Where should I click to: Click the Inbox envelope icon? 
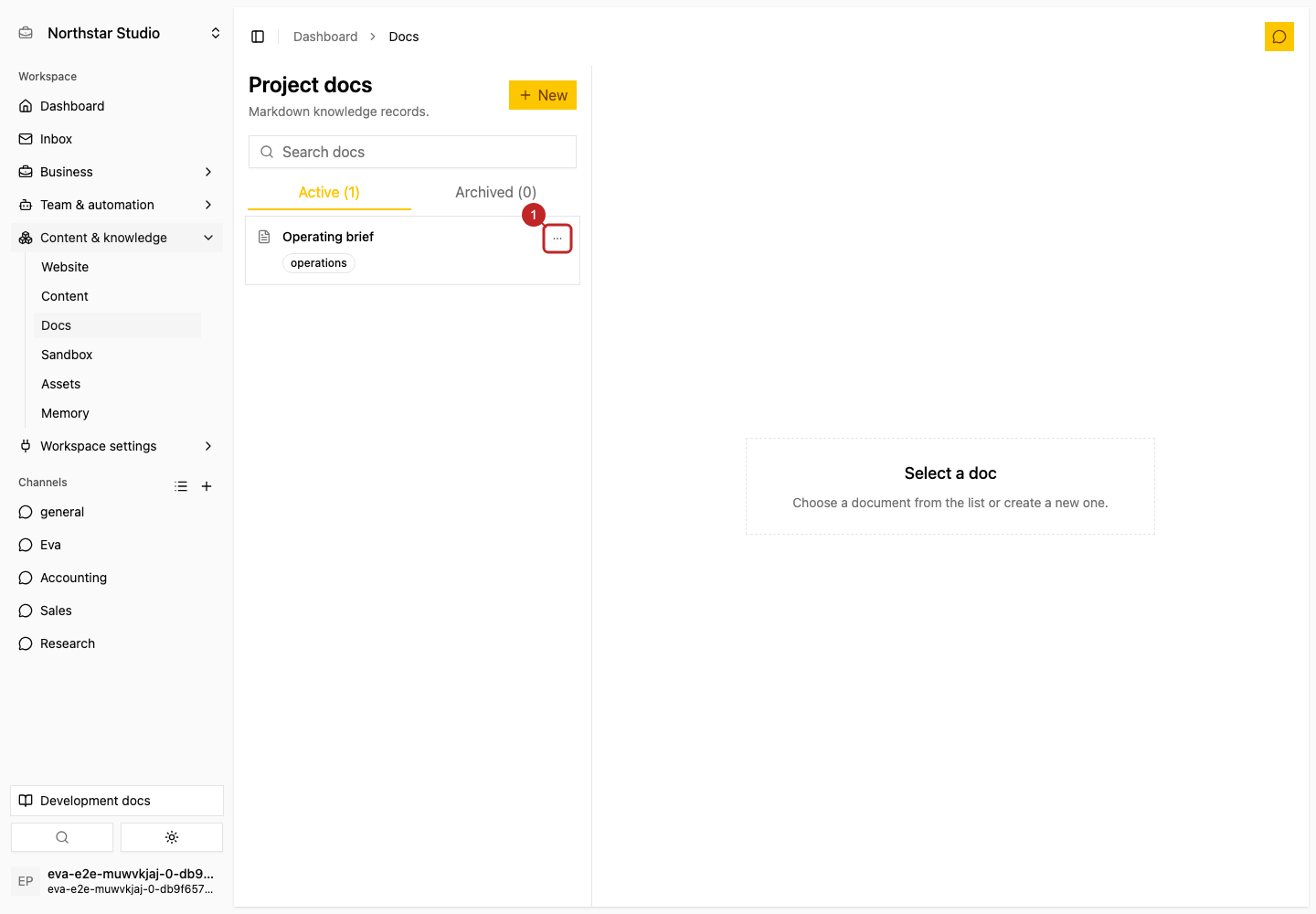pyautogui.click(x=26, y=139)
